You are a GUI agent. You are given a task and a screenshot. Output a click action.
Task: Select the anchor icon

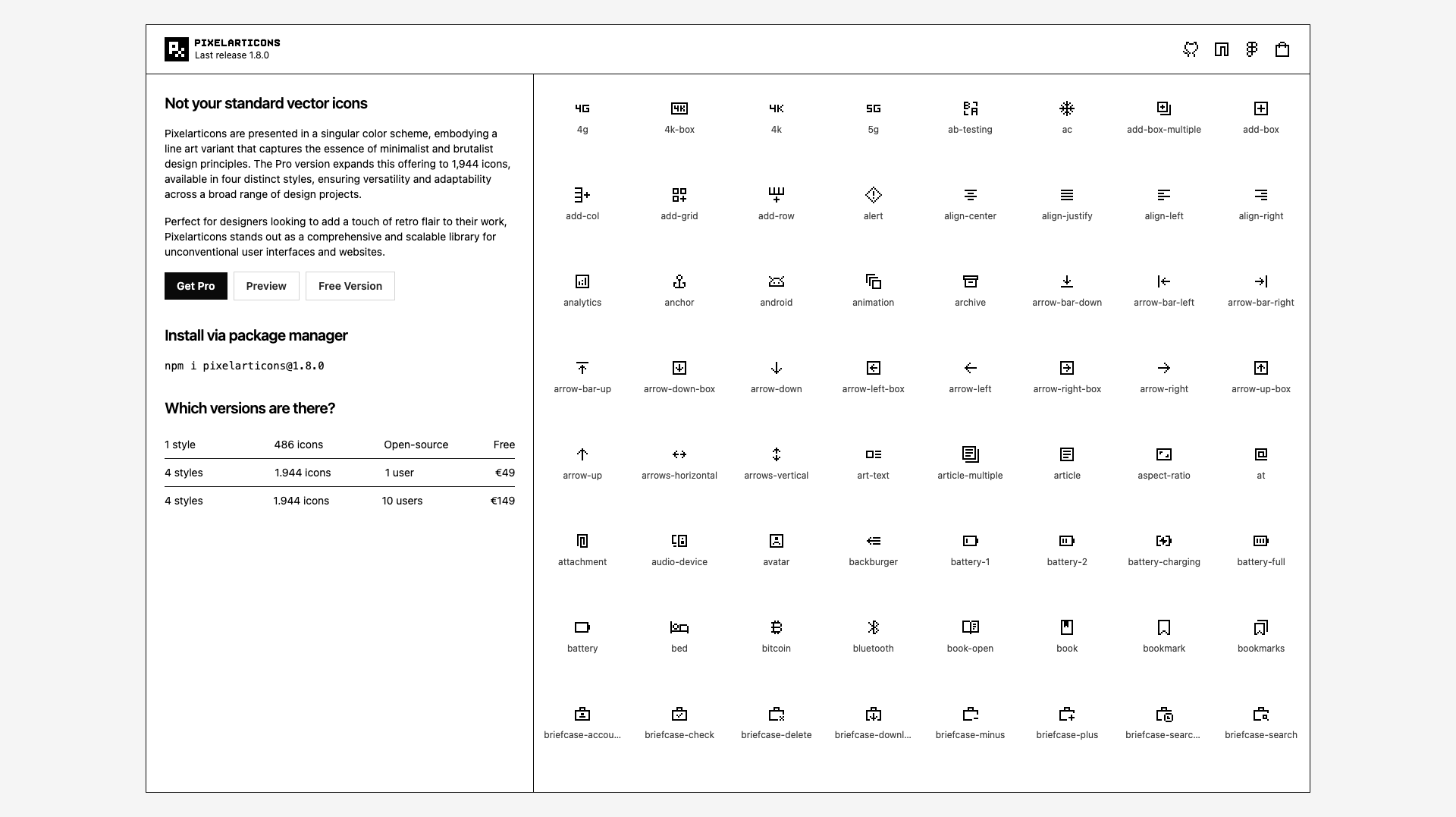pyautogui.click(x=679, y=282)
